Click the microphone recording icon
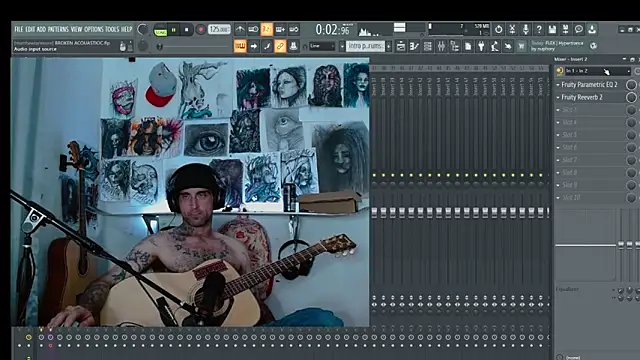The width and height of the screenshot is (640, 360). tap(525, 29)
